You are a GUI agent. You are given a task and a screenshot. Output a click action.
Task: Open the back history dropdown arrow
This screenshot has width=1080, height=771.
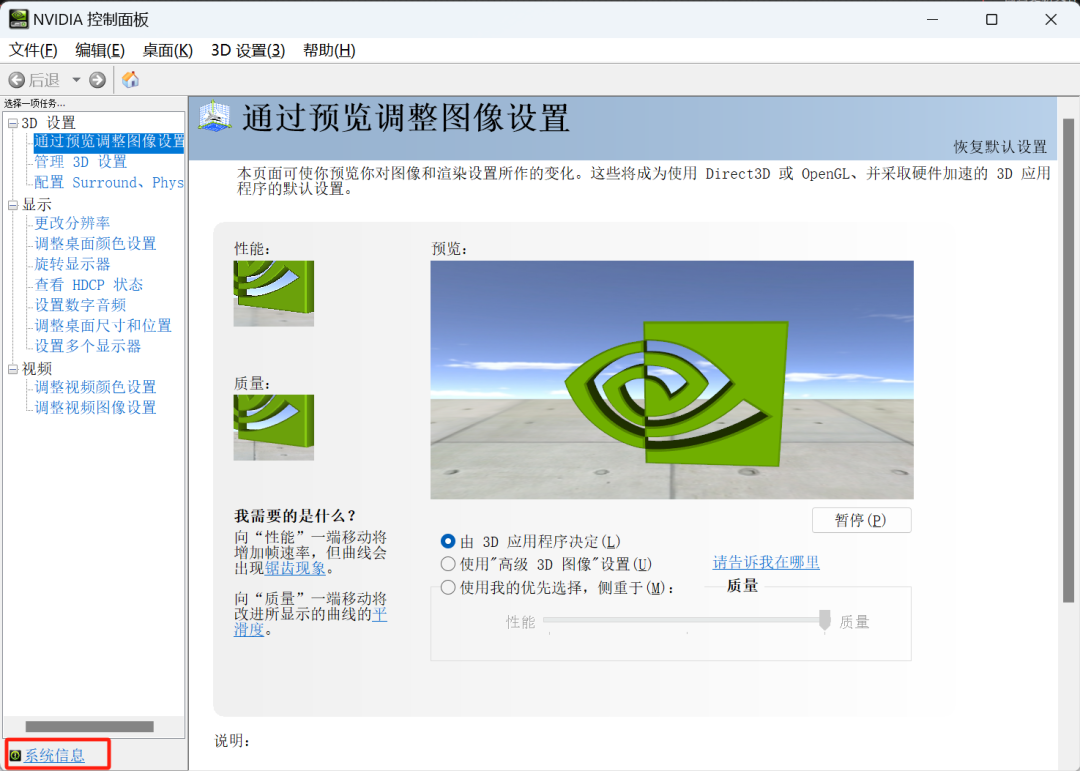point(76,80)
